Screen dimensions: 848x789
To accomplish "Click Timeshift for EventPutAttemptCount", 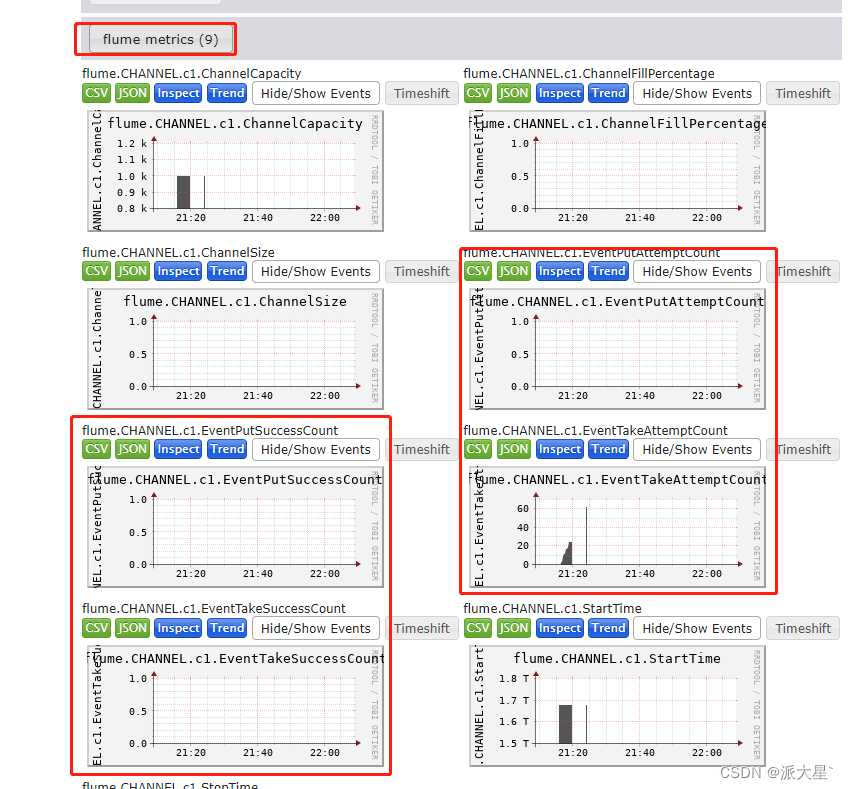I will click(803, 271).
